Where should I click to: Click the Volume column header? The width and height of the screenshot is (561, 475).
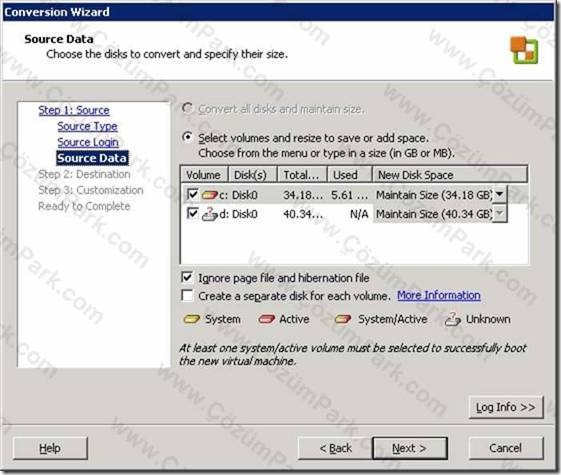pos(204,175)
